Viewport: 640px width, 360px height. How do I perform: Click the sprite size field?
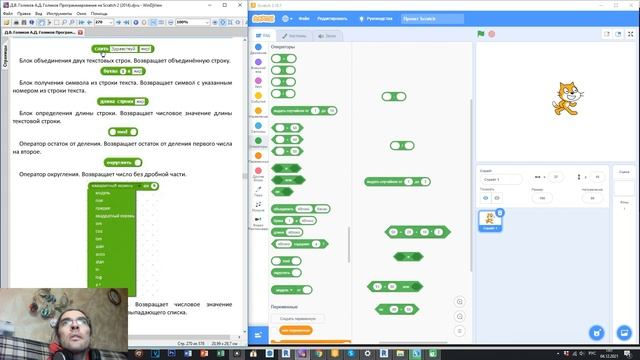tap(542, 198)
